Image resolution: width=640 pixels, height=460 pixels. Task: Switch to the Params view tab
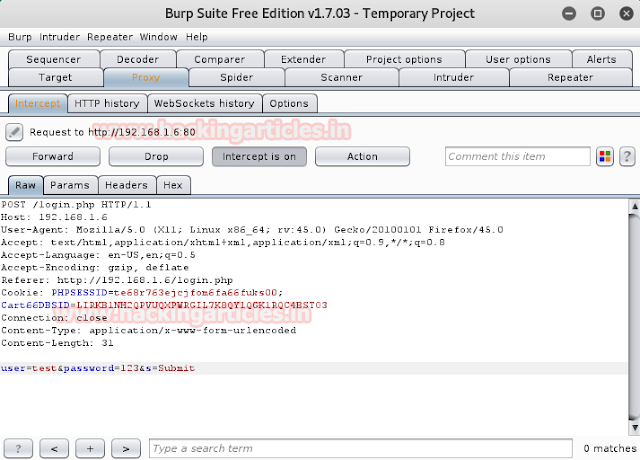[70, 185]
